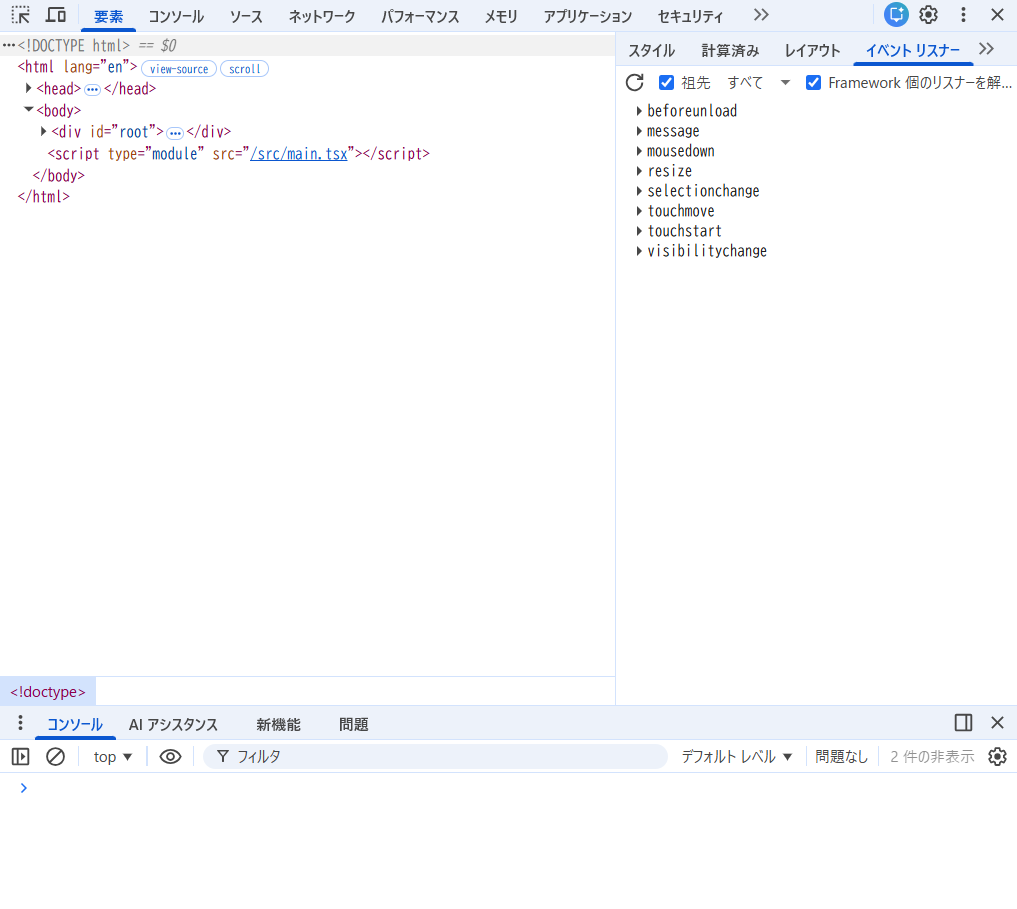Screen dimensions: 1017x909
Task: Click the !doctype breadcrumb
Action: (47, 692)
